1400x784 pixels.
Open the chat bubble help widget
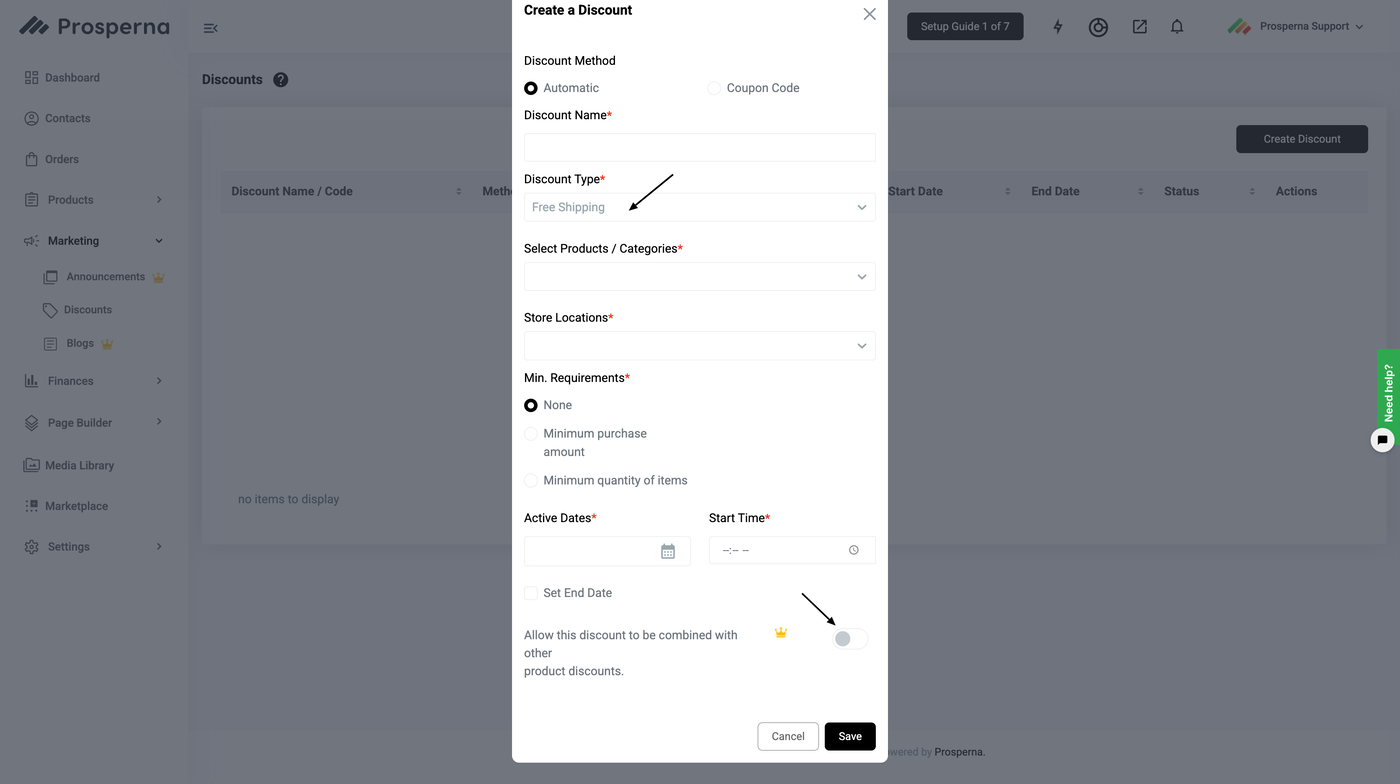tap(1382, 440)
